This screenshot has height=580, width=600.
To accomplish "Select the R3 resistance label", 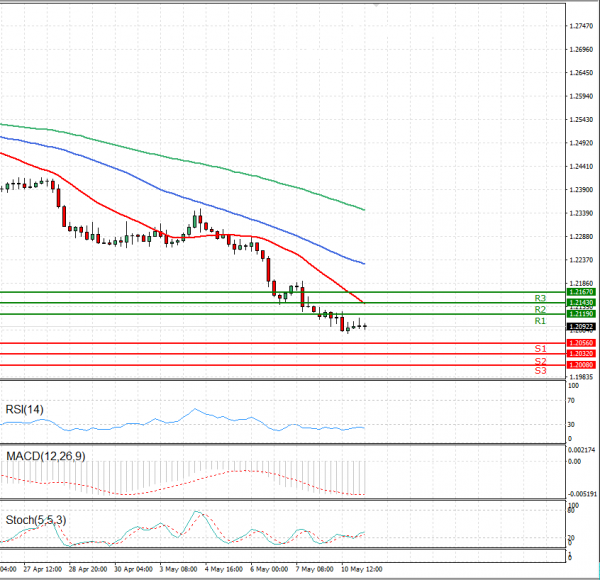I will pyautogui.click(x=540, y=298).
